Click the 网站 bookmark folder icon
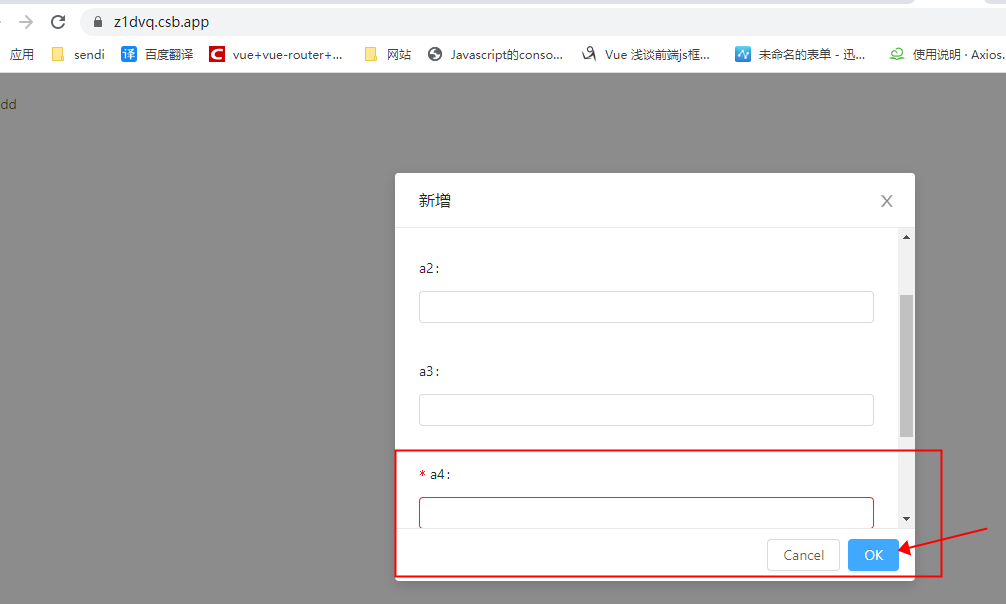Viewport: 1006px width, 604px height. click(x=369, y=54)
